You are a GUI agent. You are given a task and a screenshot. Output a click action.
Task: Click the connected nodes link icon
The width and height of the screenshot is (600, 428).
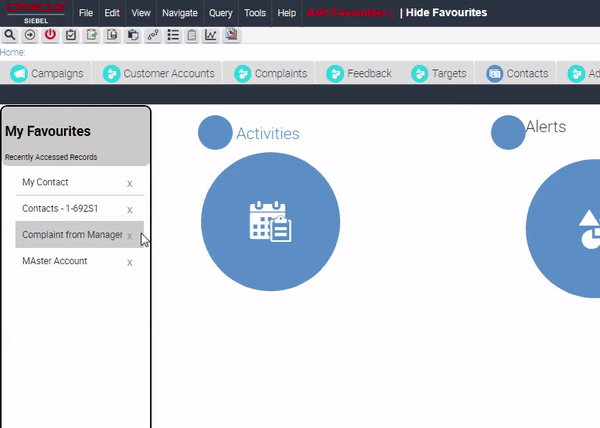click(153, 35)
